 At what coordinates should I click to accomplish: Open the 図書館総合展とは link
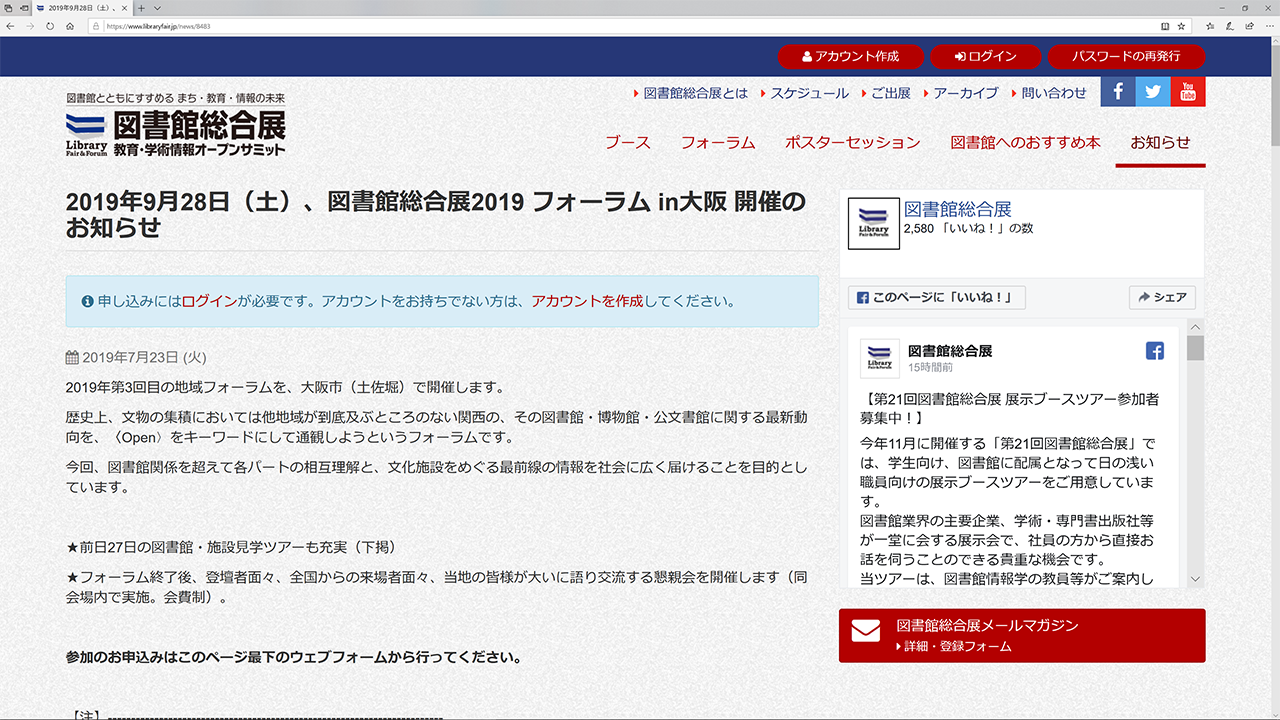696,93
